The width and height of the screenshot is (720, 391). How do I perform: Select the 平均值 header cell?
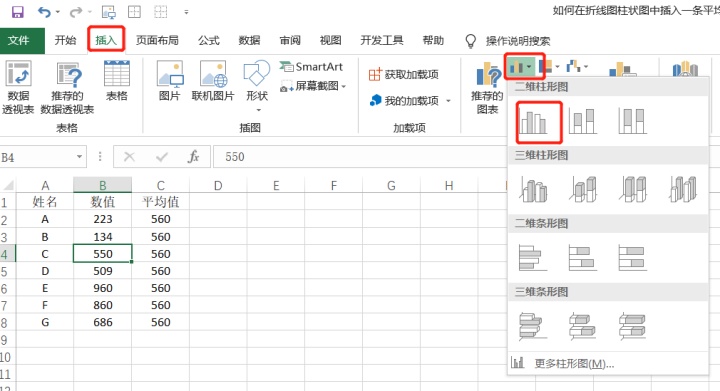(161, 201)
